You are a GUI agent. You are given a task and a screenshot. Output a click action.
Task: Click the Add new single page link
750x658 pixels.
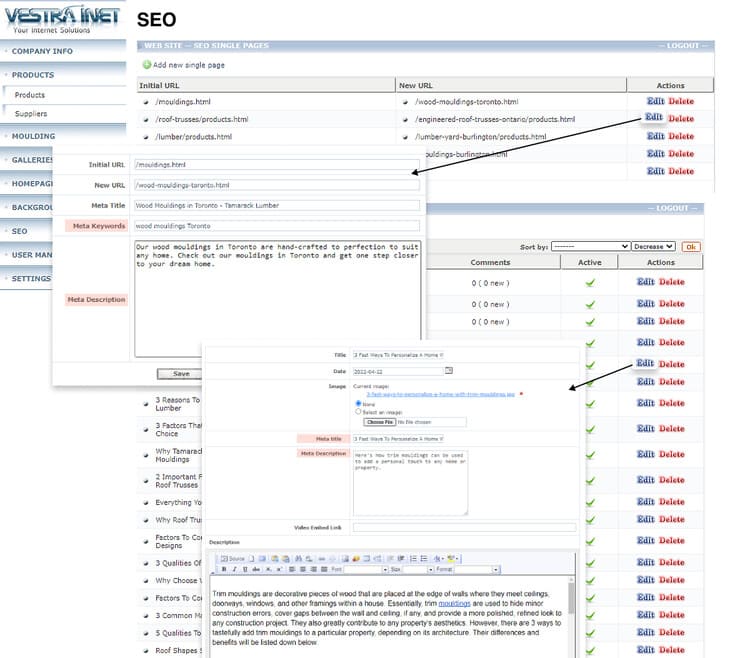click(188, 65)
